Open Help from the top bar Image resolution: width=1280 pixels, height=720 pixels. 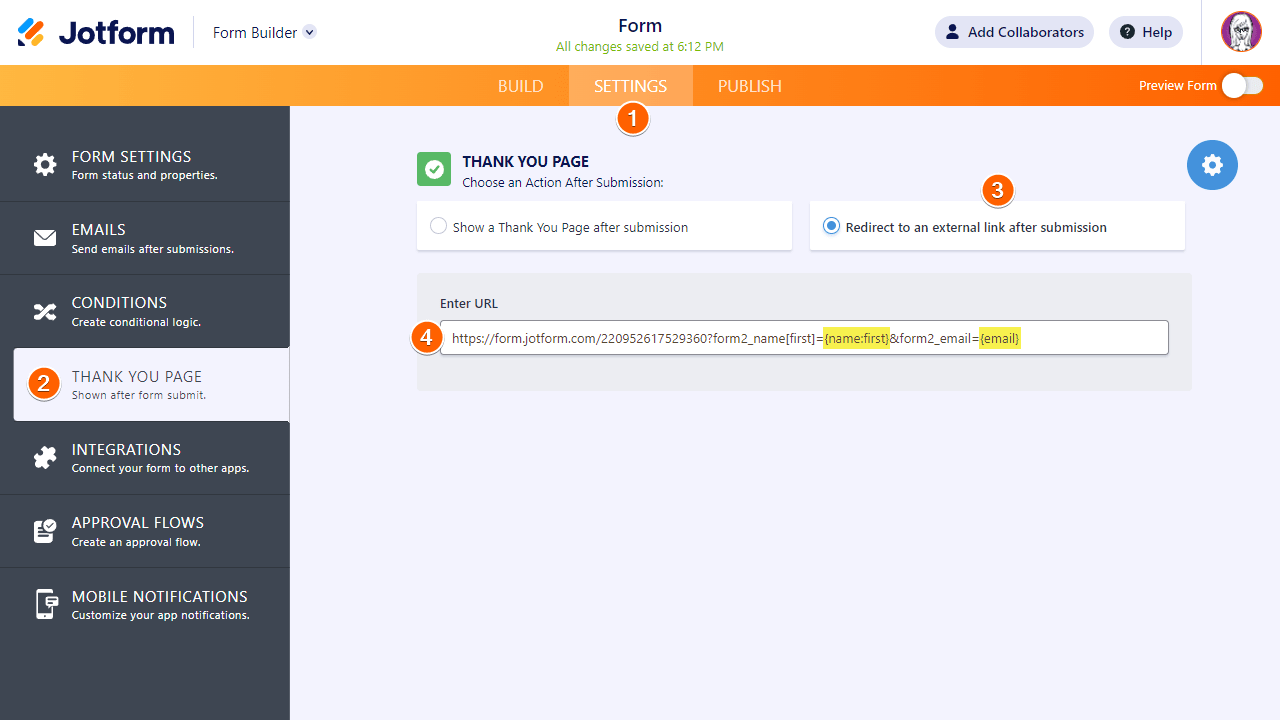[1145, 31]
